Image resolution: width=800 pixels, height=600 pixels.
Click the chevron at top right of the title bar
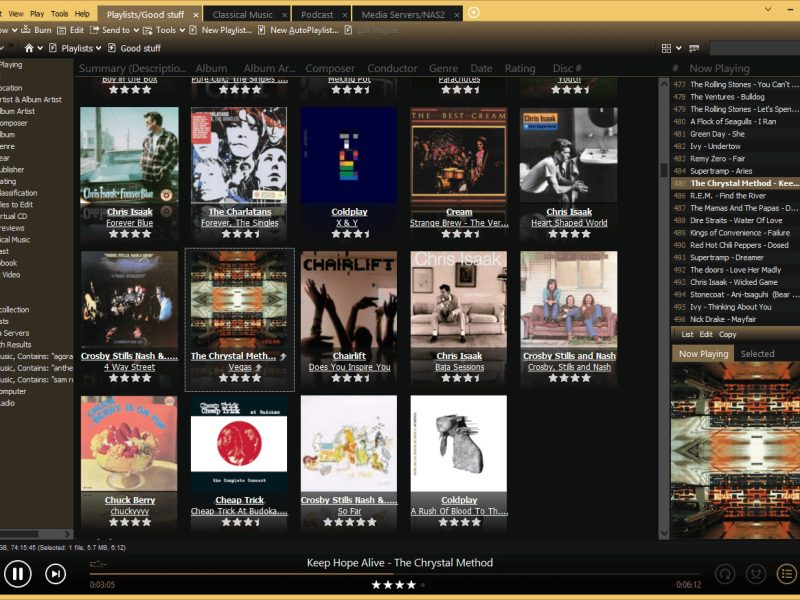click(x=768, y=9)
